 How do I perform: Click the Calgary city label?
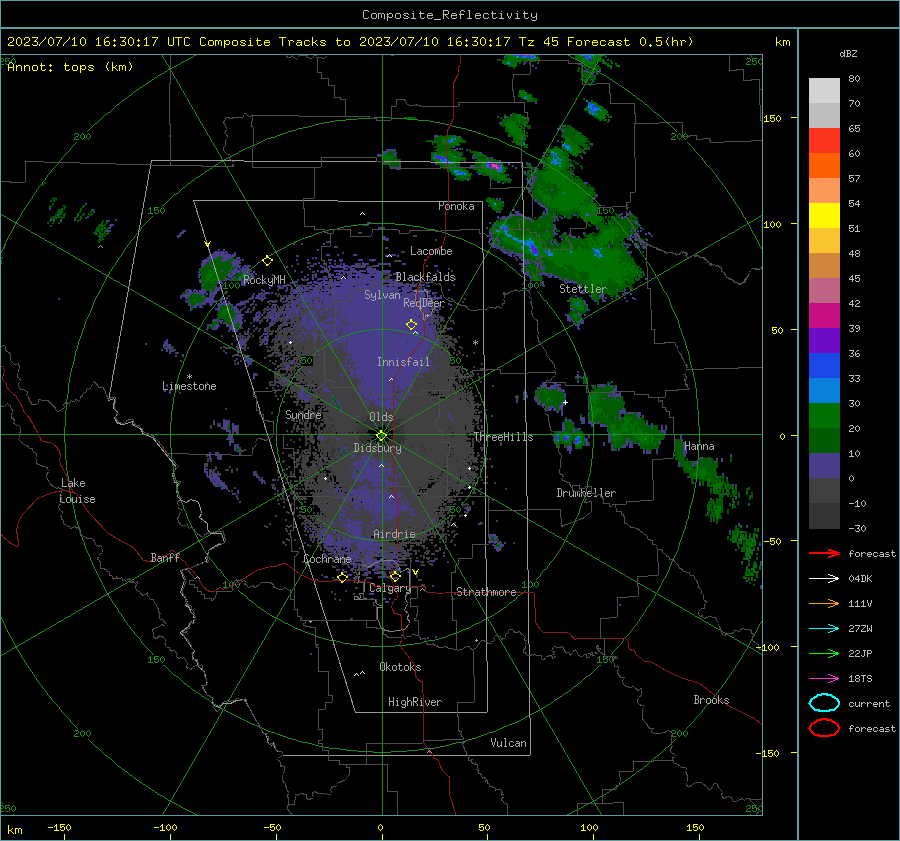(390, 588)
